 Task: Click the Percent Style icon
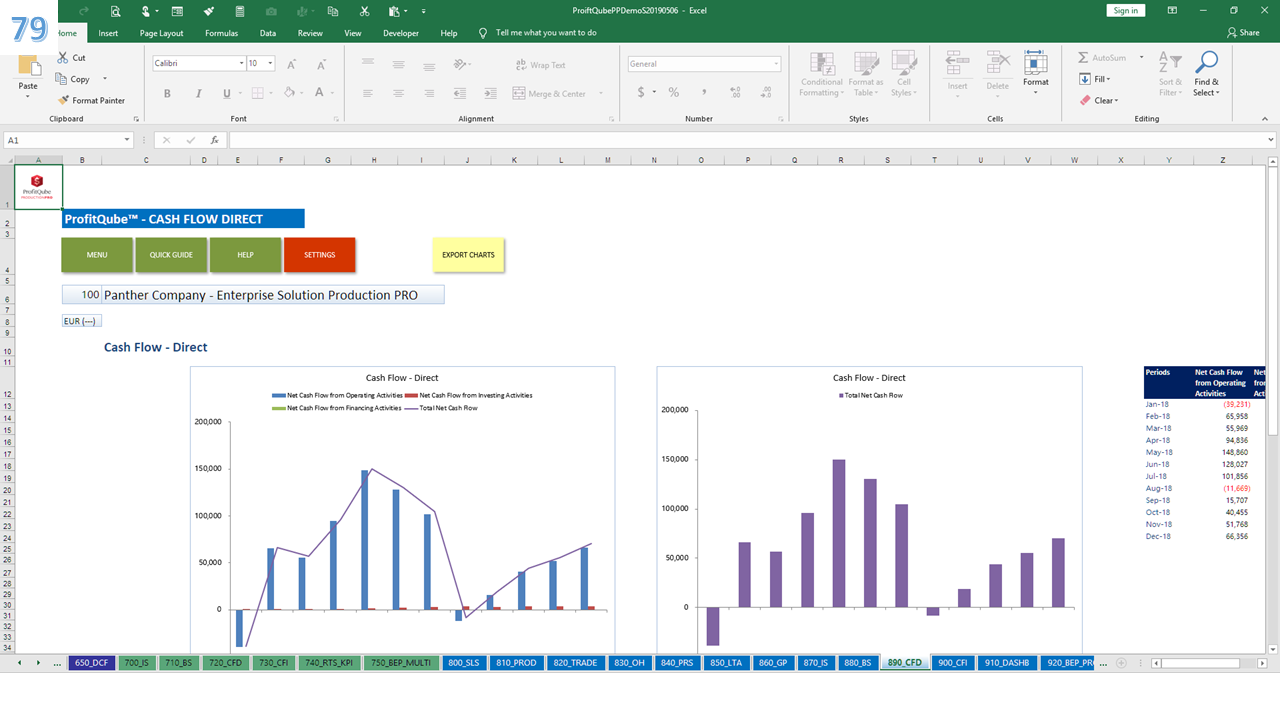click(674, 92)
